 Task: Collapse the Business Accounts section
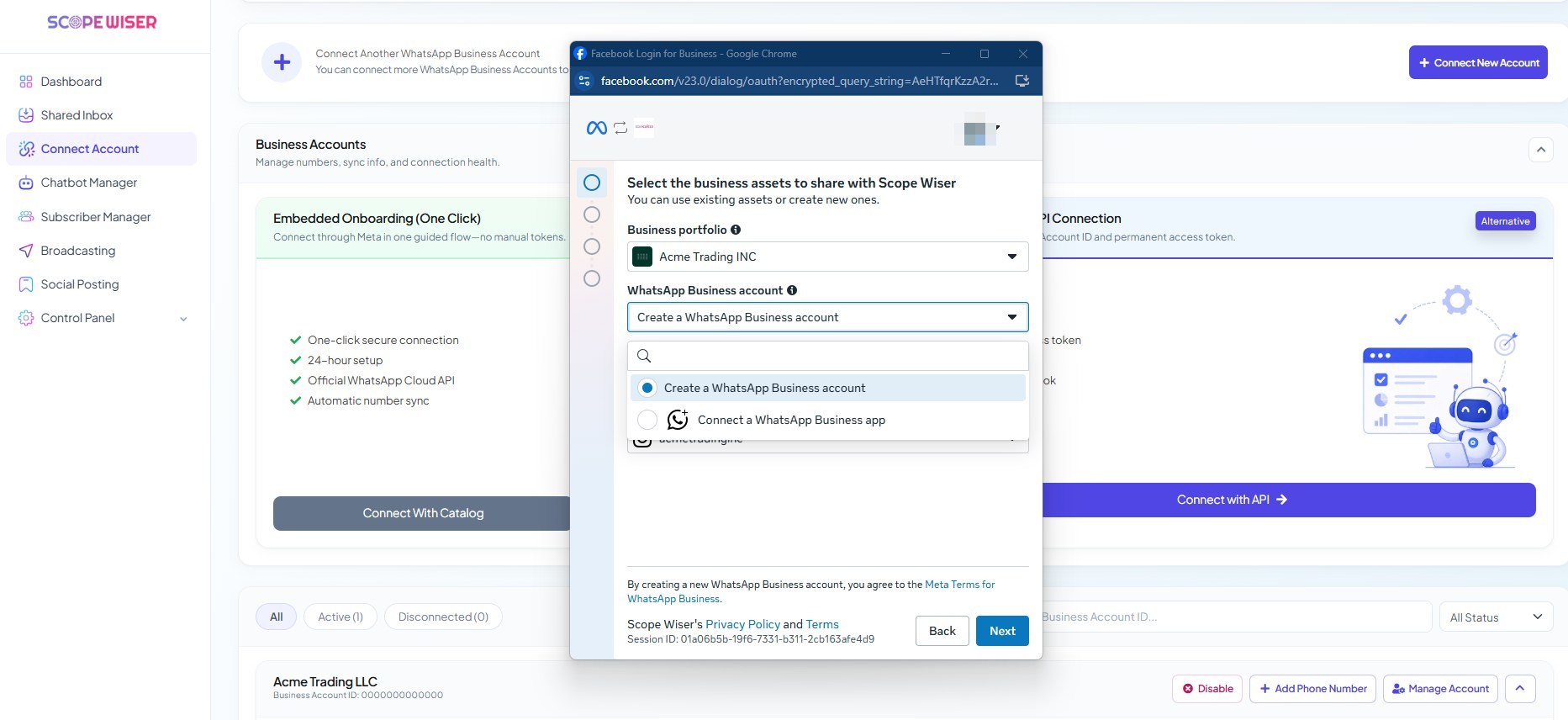click(1540, 150)
